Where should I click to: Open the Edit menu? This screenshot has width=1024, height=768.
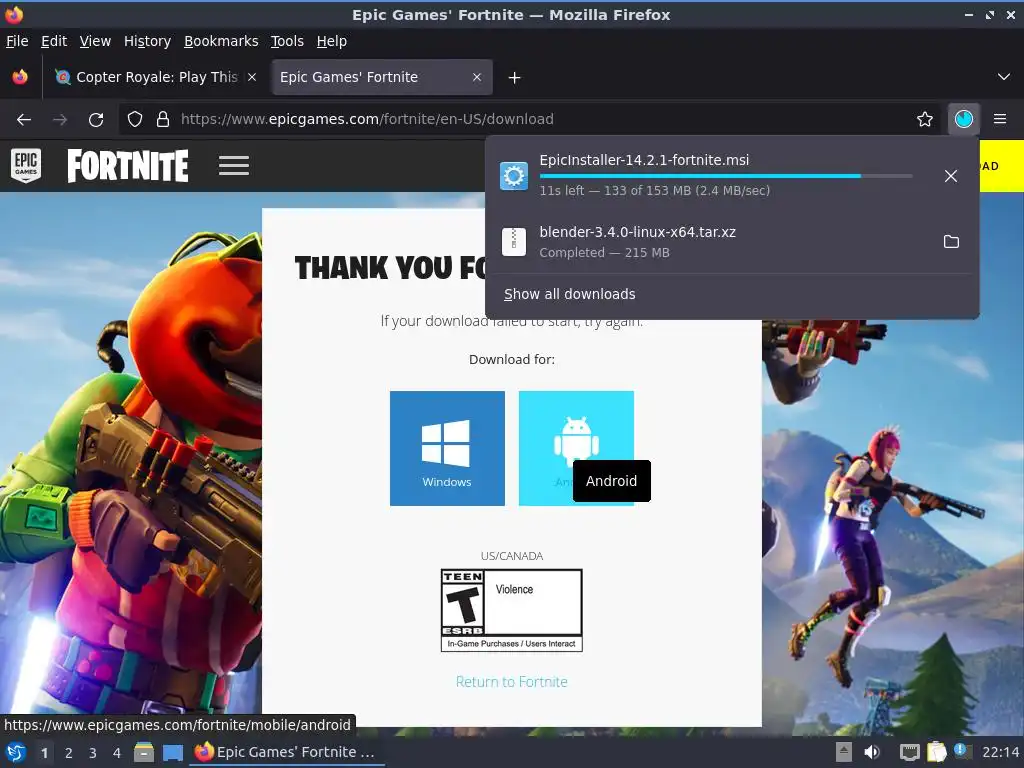click(x=54, y=41)
